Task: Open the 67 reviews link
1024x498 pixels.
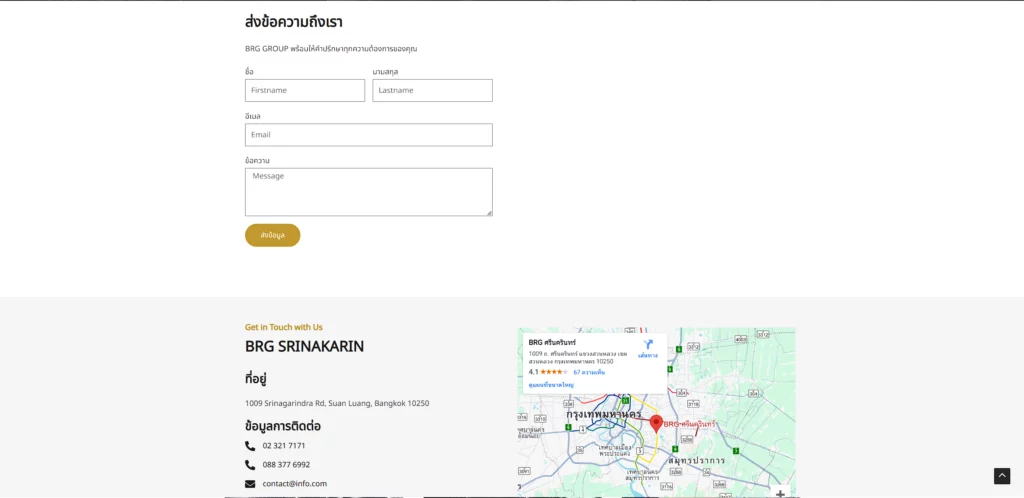Action: click(x=589, y=372)
